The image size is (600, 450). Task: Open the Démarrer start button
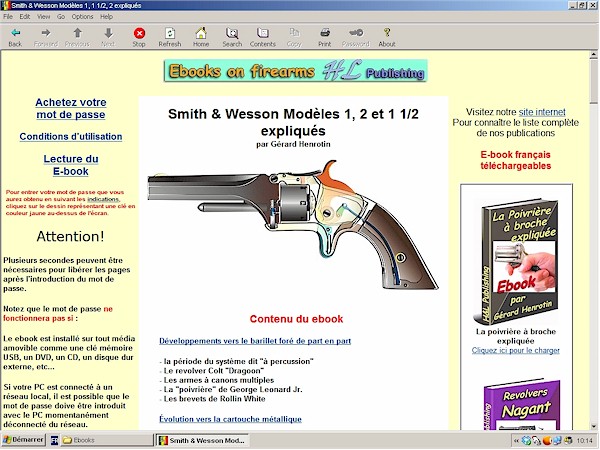(23, 440)
